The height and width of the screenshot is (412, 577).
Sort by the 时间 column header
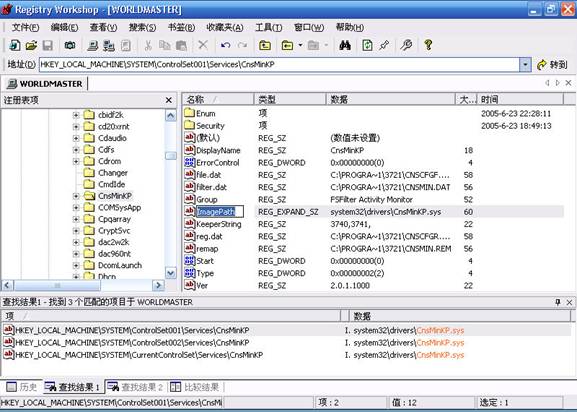(520, 99)
